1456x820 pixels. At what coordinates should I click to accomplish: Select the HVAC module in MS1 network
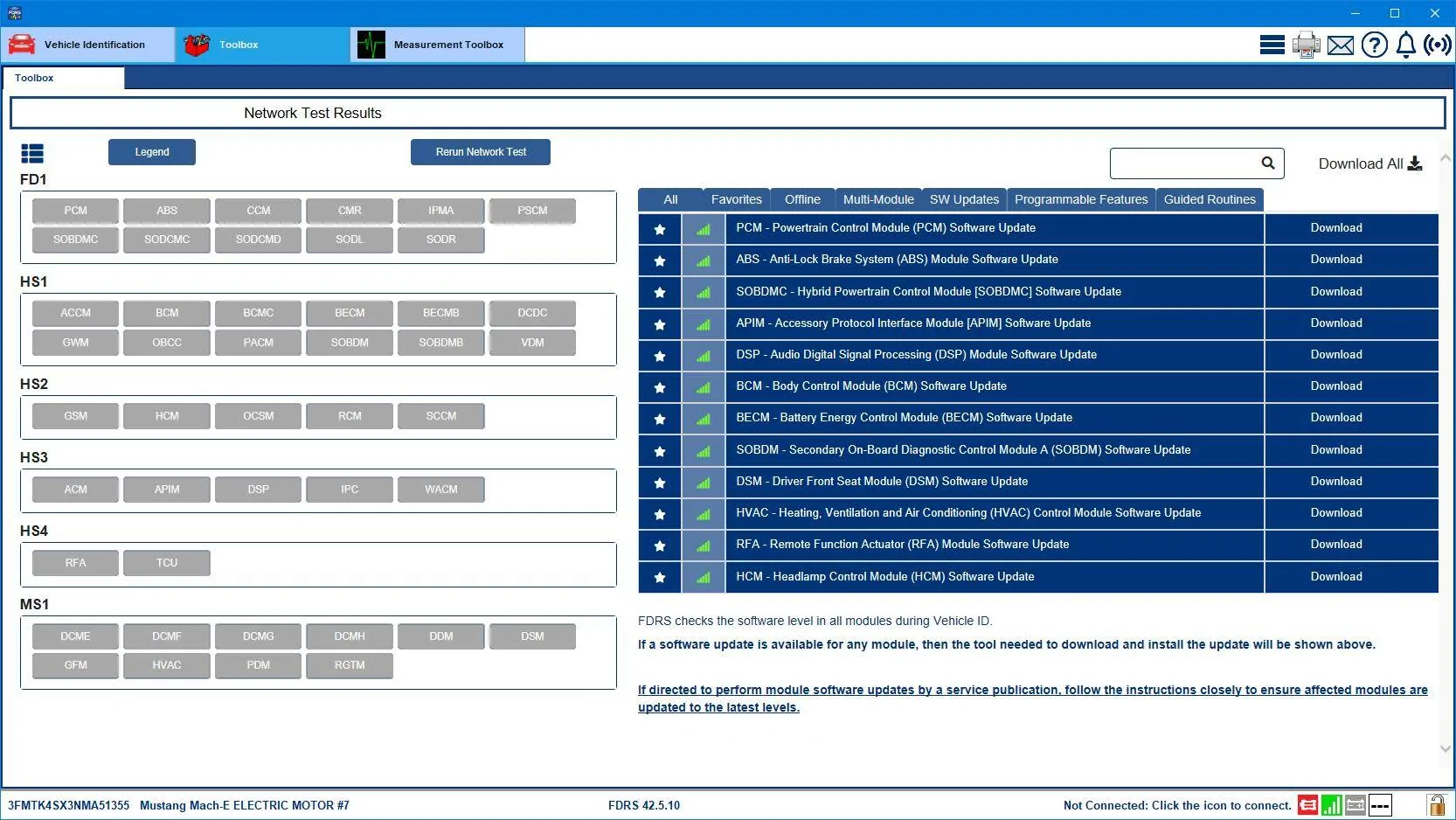coord(167,665)
